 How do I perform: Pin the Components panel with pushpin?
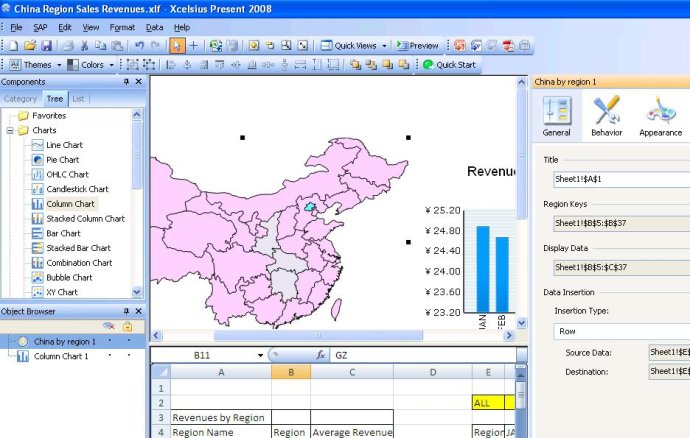click(x=126, y=82)
